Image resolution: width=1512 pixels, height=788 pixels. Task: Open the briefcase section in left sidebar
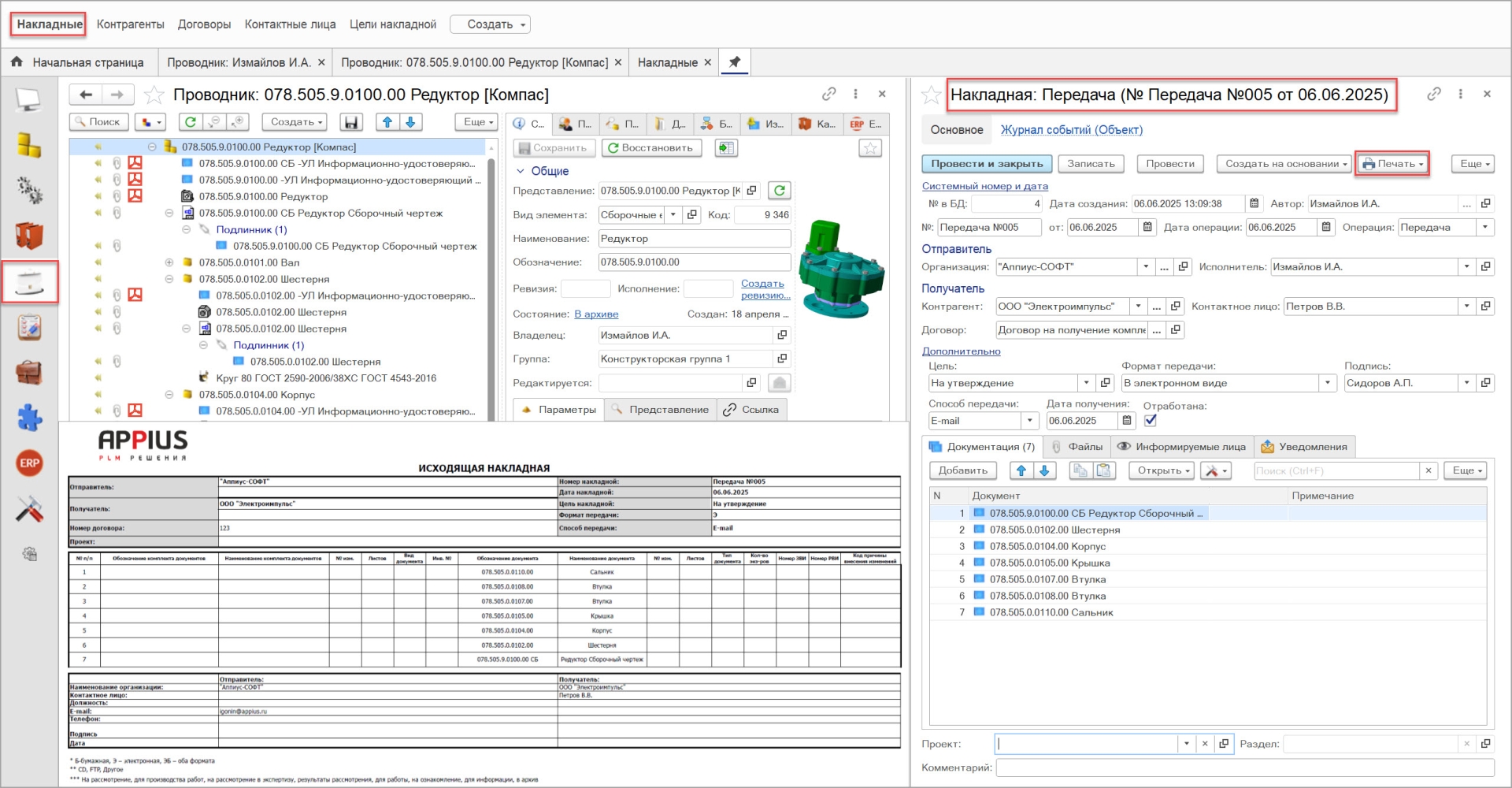pyautogui.click(x=29, y=372)
